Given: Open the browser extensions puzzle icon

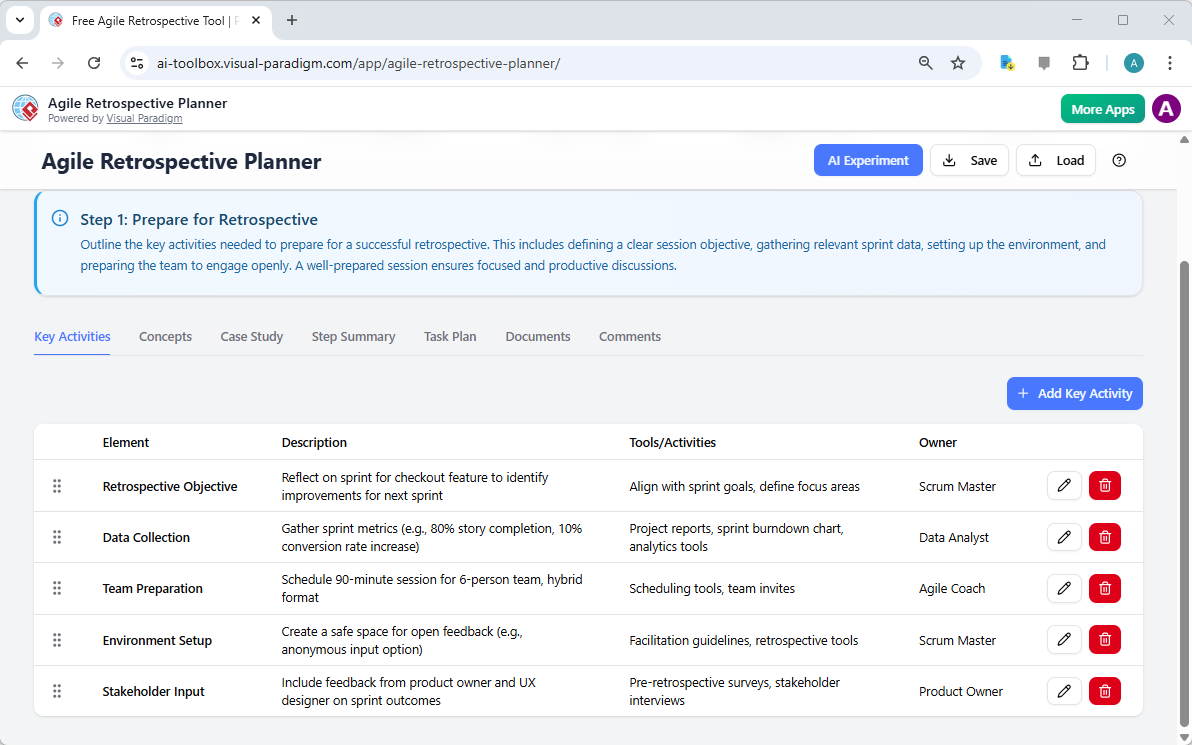Looking at the screenshot, I should point(1081,62).
